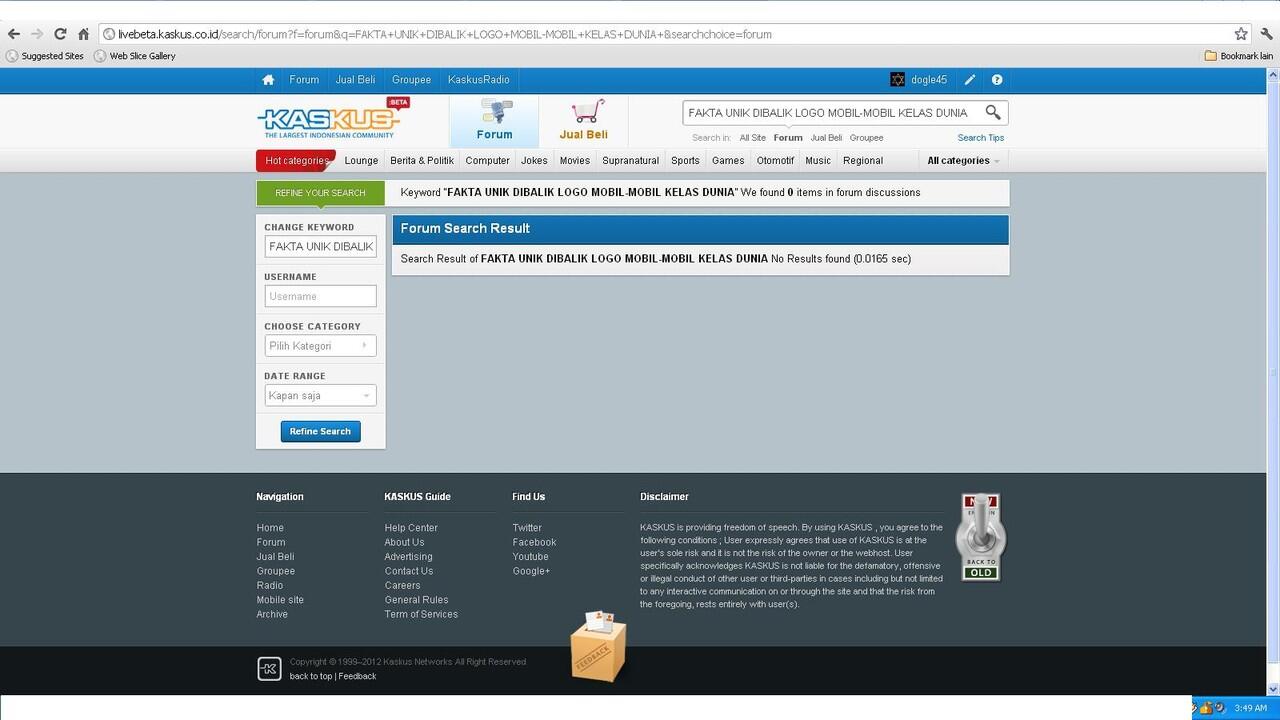Open the Feedback box icon
The width and height of the screenshot is (1280, 720).
[x=598, y=646]
